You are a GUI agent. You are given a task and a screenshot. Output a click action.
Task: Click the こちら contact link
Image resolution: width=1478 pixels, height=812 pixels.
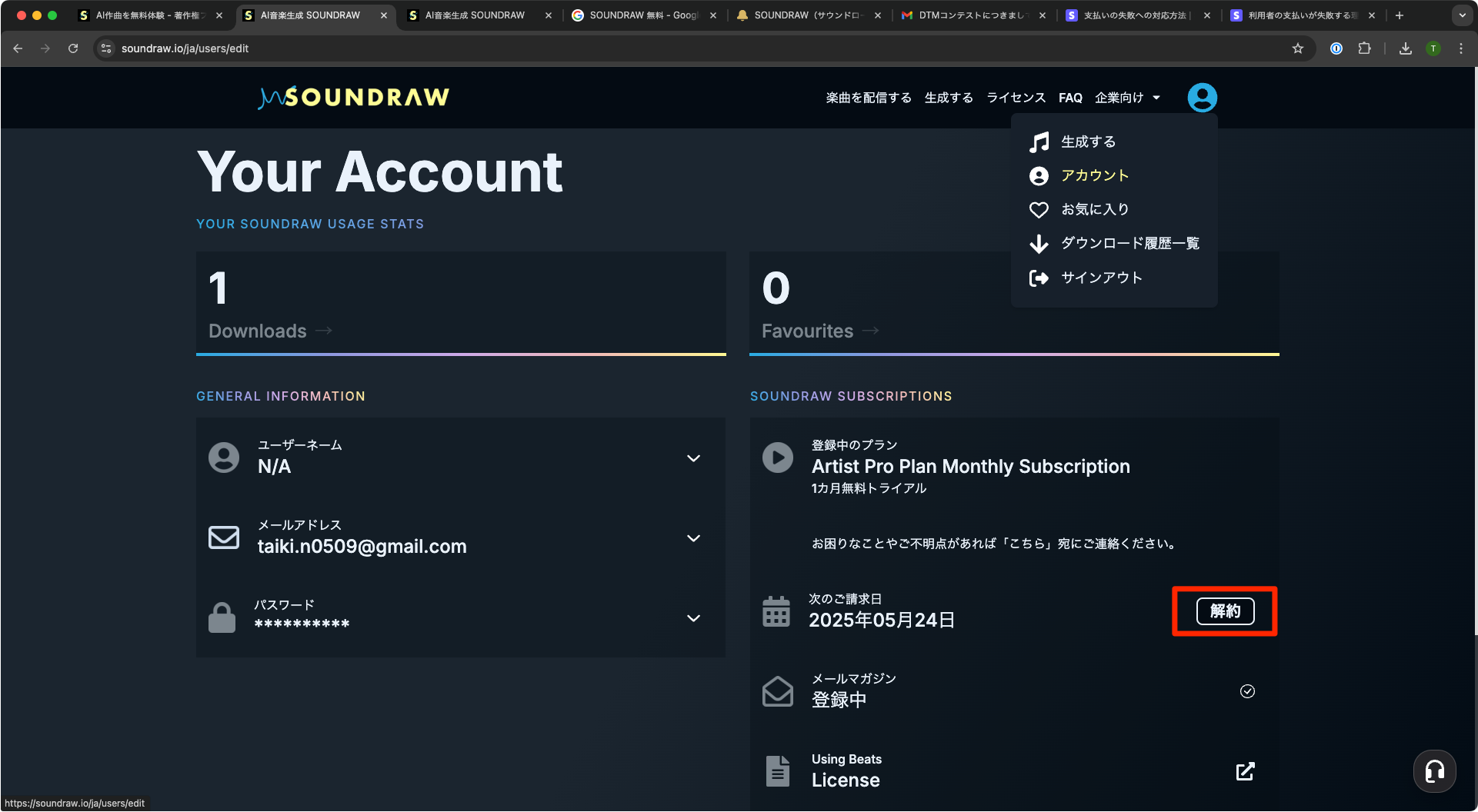[1027, 544]
